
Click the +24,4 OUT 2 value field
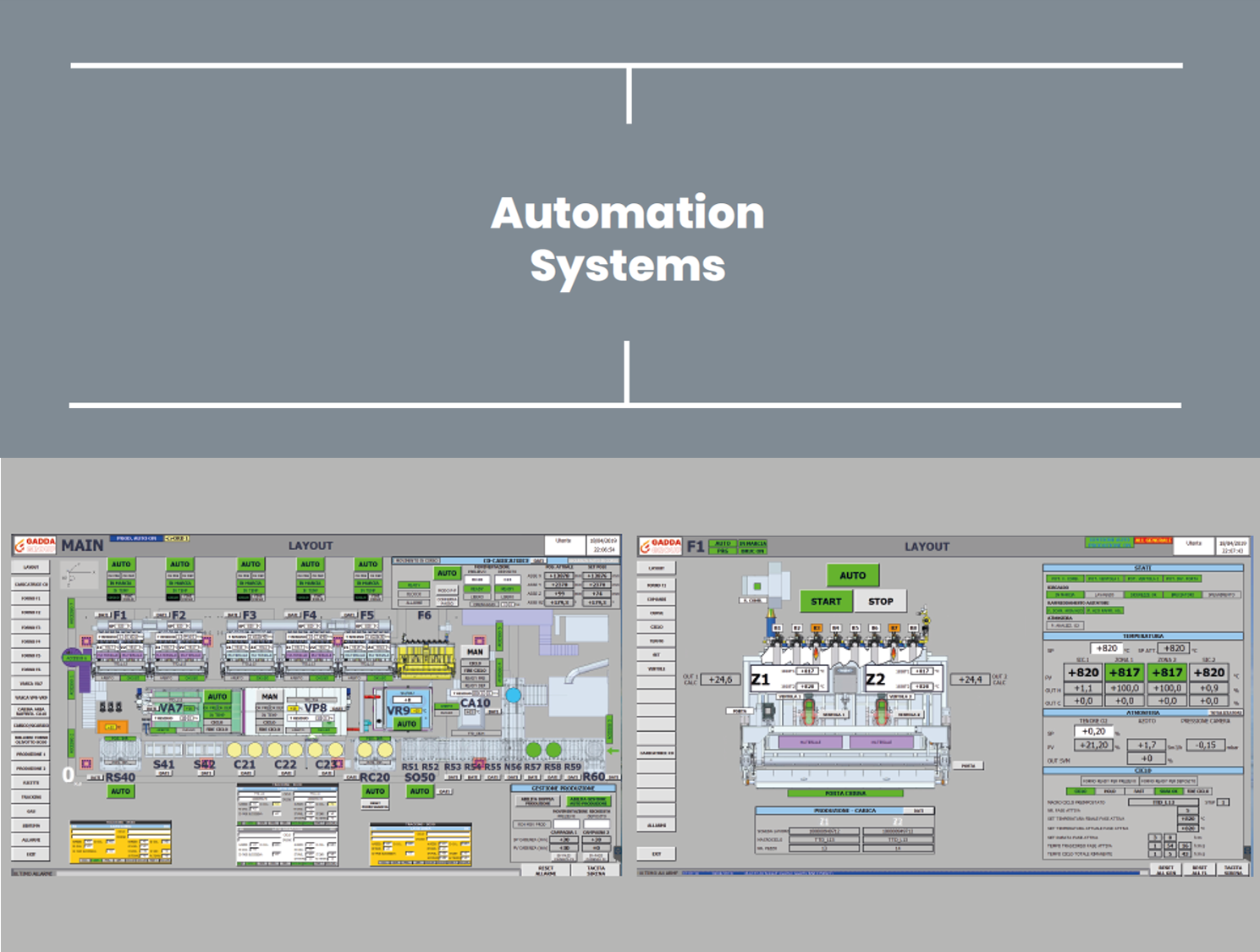pos(970,680)
